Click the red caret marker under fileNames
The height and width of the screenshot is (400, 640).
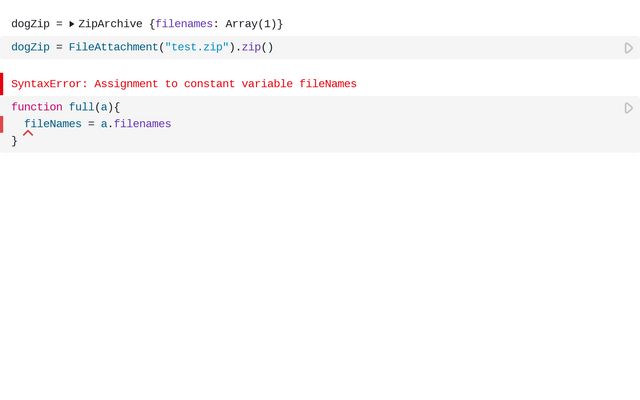pyautogui.click(x=28, y=132)
